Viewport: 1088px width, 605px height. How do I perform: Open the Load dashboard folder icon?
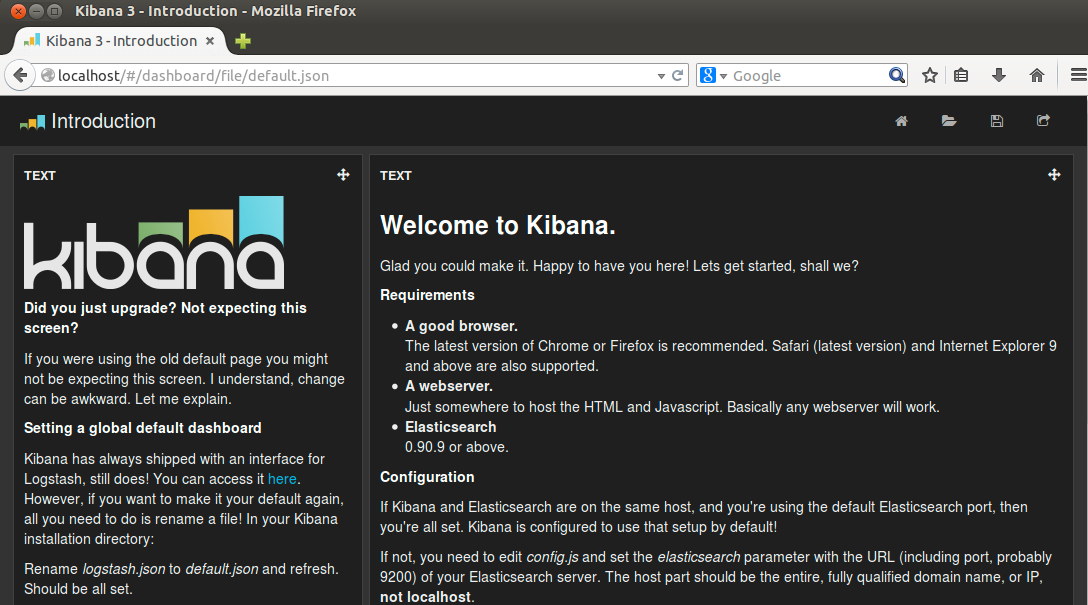coord(949,121)
